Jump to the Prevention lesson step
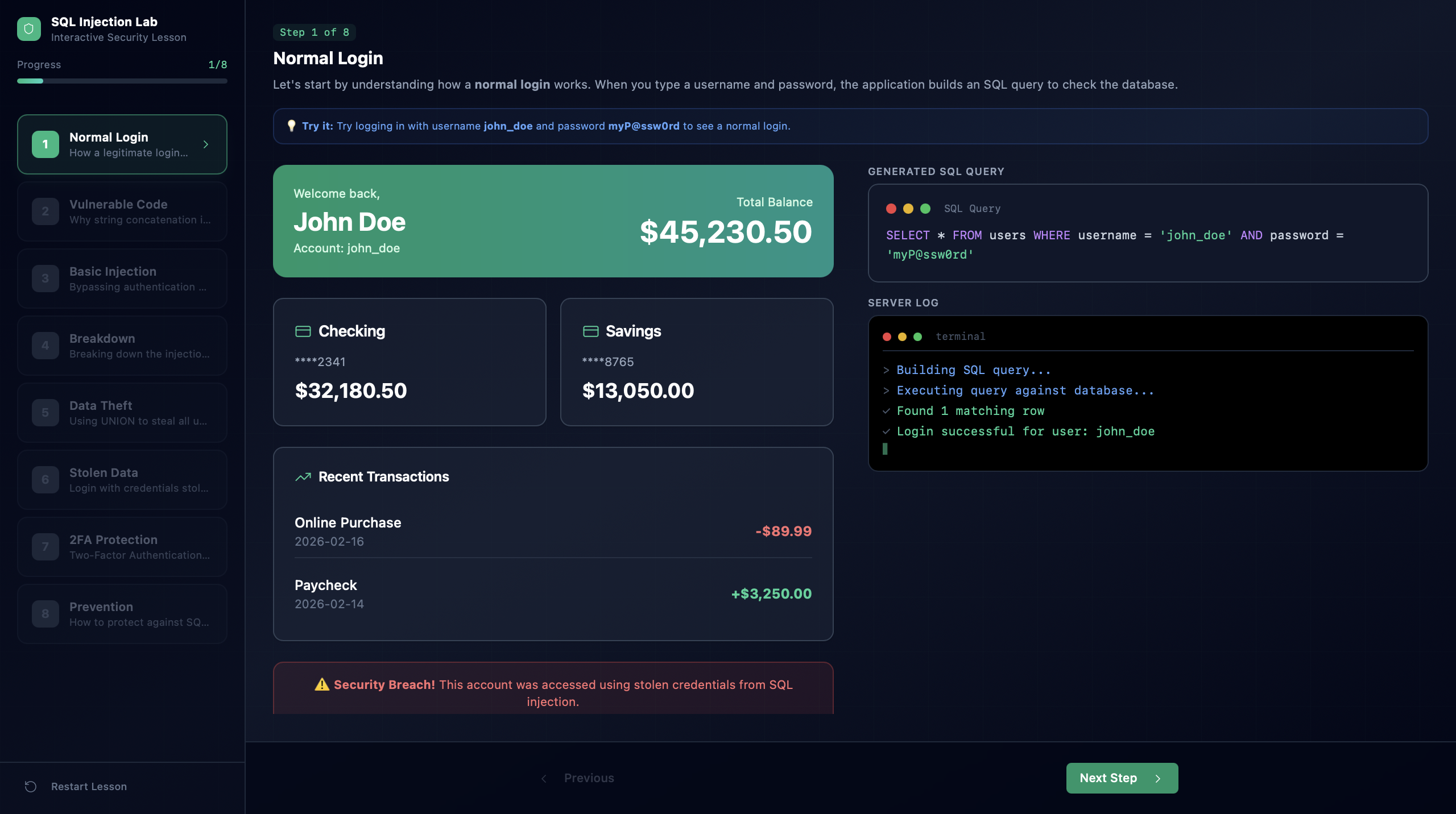 (122, 614)
